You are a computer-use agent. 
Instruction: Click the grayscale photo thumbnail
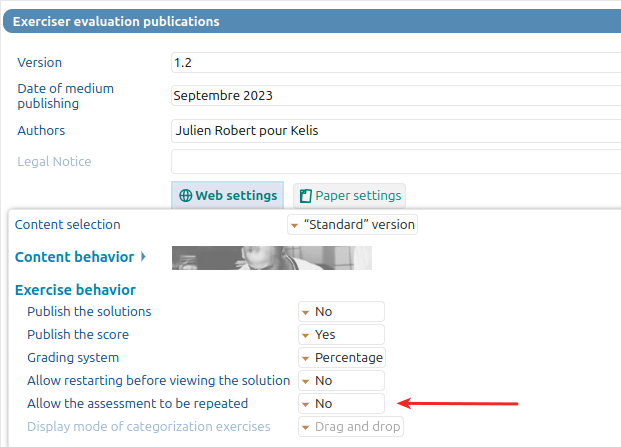click(272, 258)
